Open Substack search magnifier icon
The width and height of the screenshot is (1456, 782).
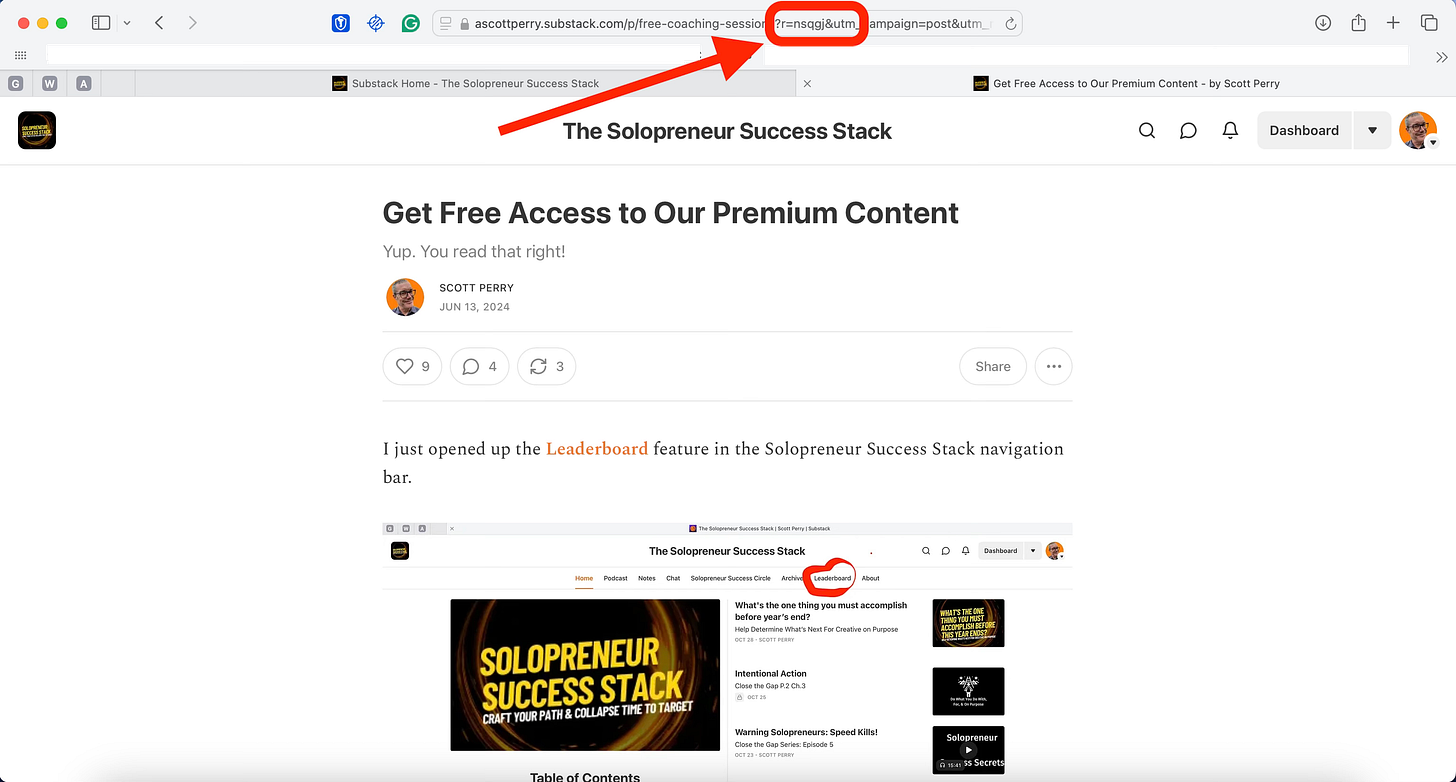coord(1147,131)
